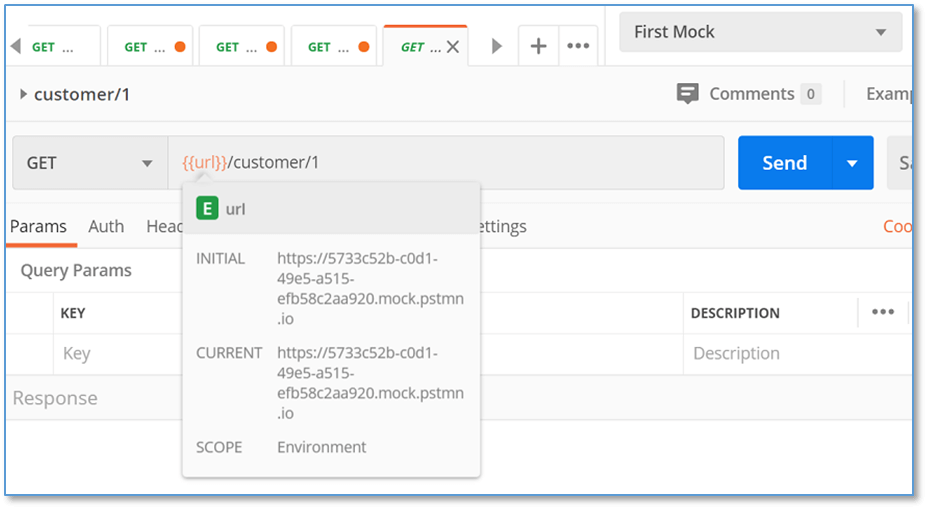927x509 pixels.
Task: Close the active GET request tab
Action: (453, 47)
